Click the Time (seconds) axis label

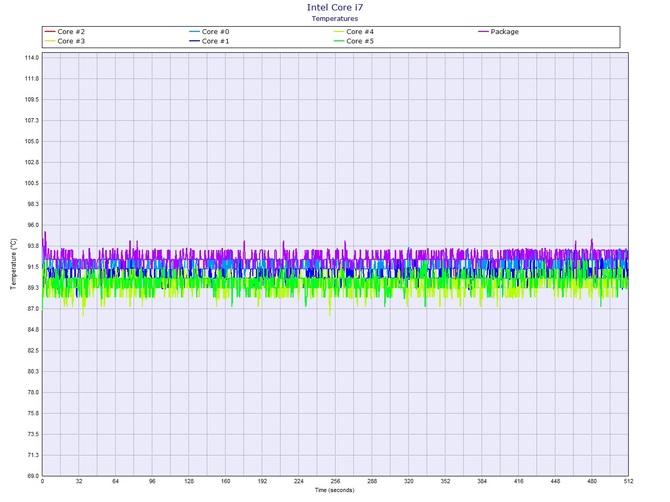pos(335,491)
